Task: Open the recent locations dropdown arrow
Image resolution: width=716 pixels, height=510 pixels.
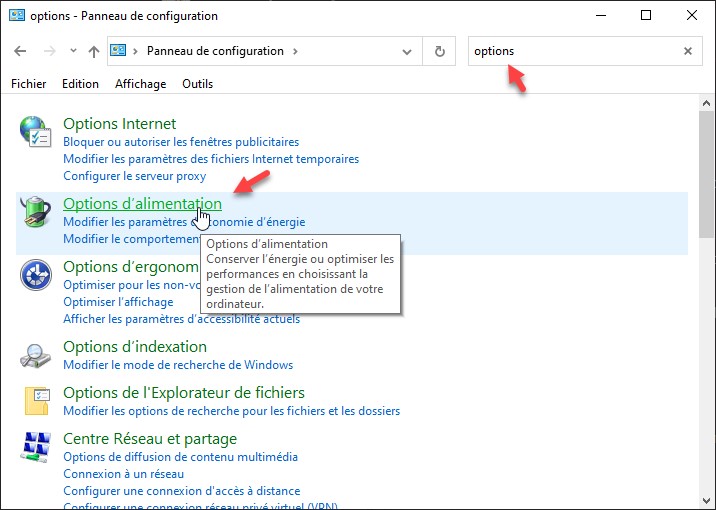Action: click(x=72, y=51)
